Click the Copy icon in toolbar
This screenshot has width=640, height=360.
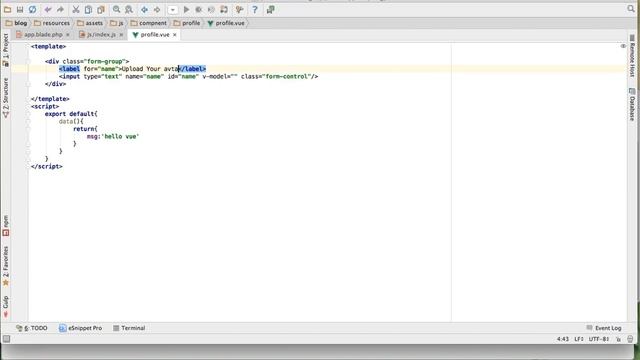point(88,9)
